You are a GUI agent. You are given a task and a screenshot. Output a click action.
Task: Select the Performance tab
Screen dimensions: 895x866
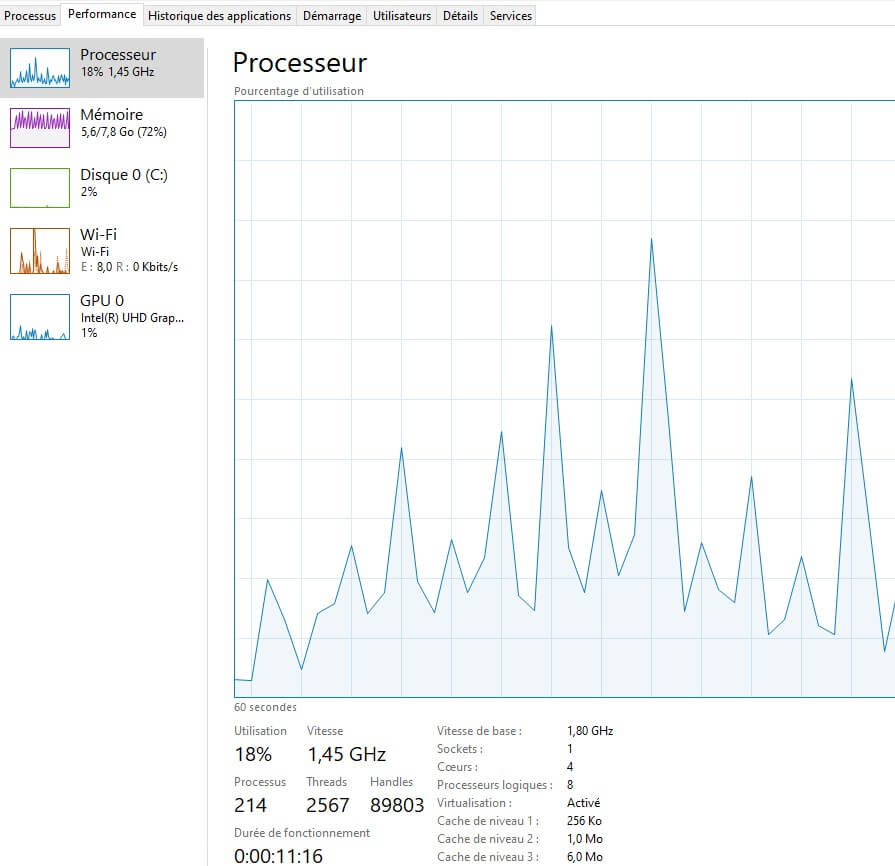102,15
